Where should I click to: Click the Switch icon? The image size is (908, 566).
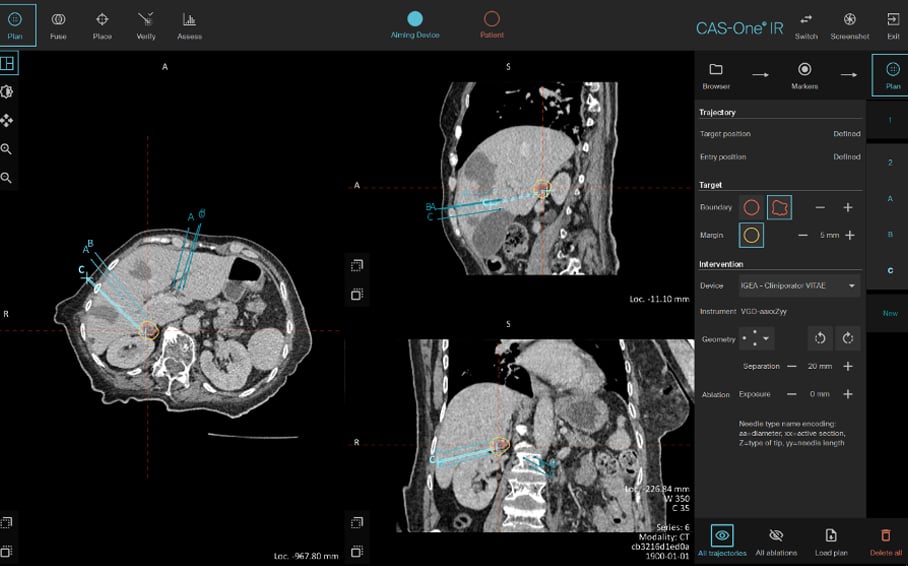coord(806,25)
